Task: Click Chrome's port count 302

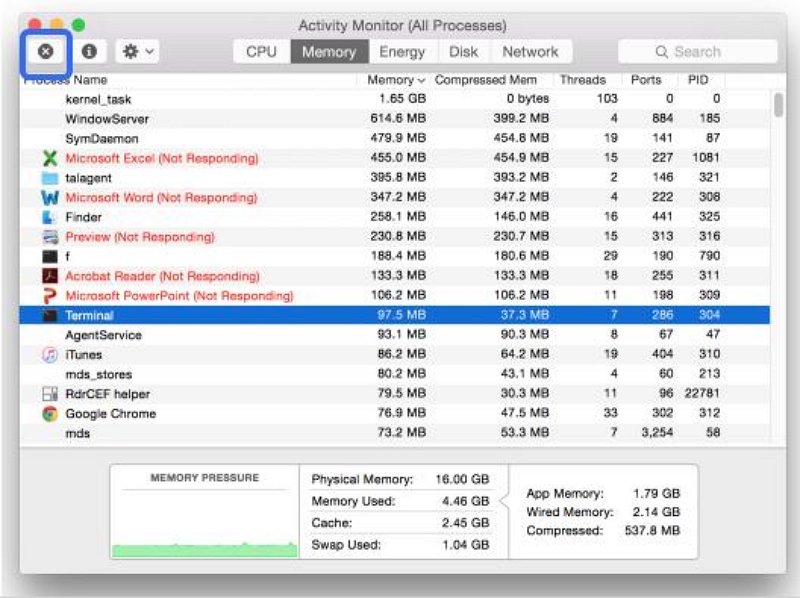Action: (x=662, y=413)
